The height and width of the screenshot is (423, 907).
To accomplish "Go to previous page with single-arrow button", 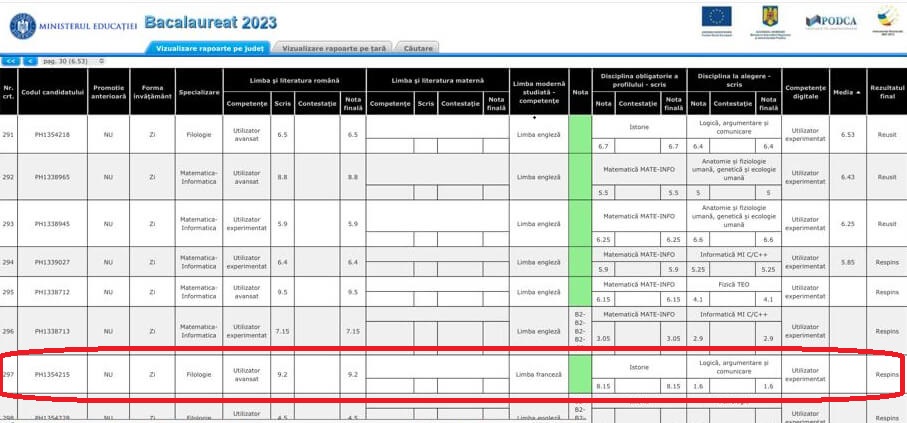I will tap(30, 61).
